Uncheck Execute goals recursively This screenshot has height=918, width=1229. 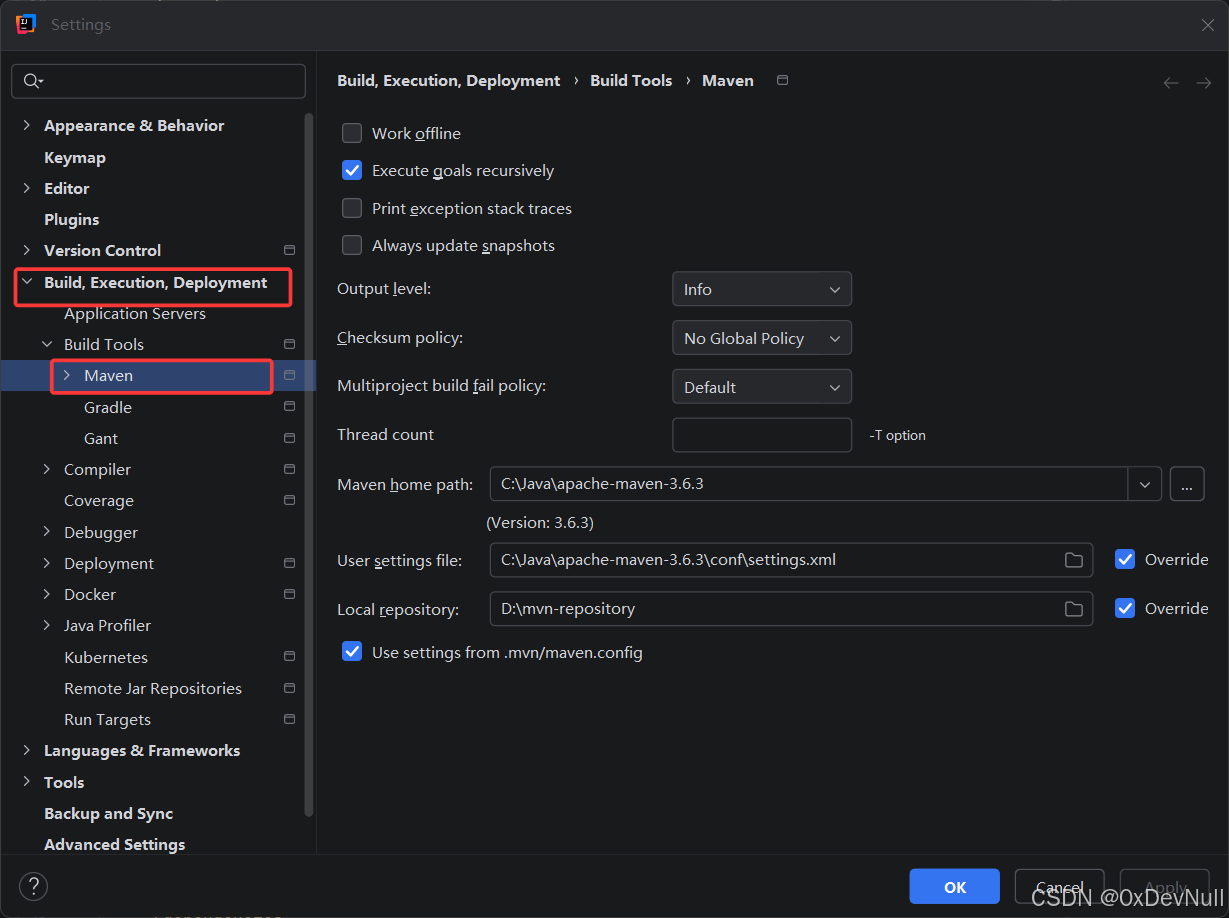pyautogui.click(x=352, y=170)
